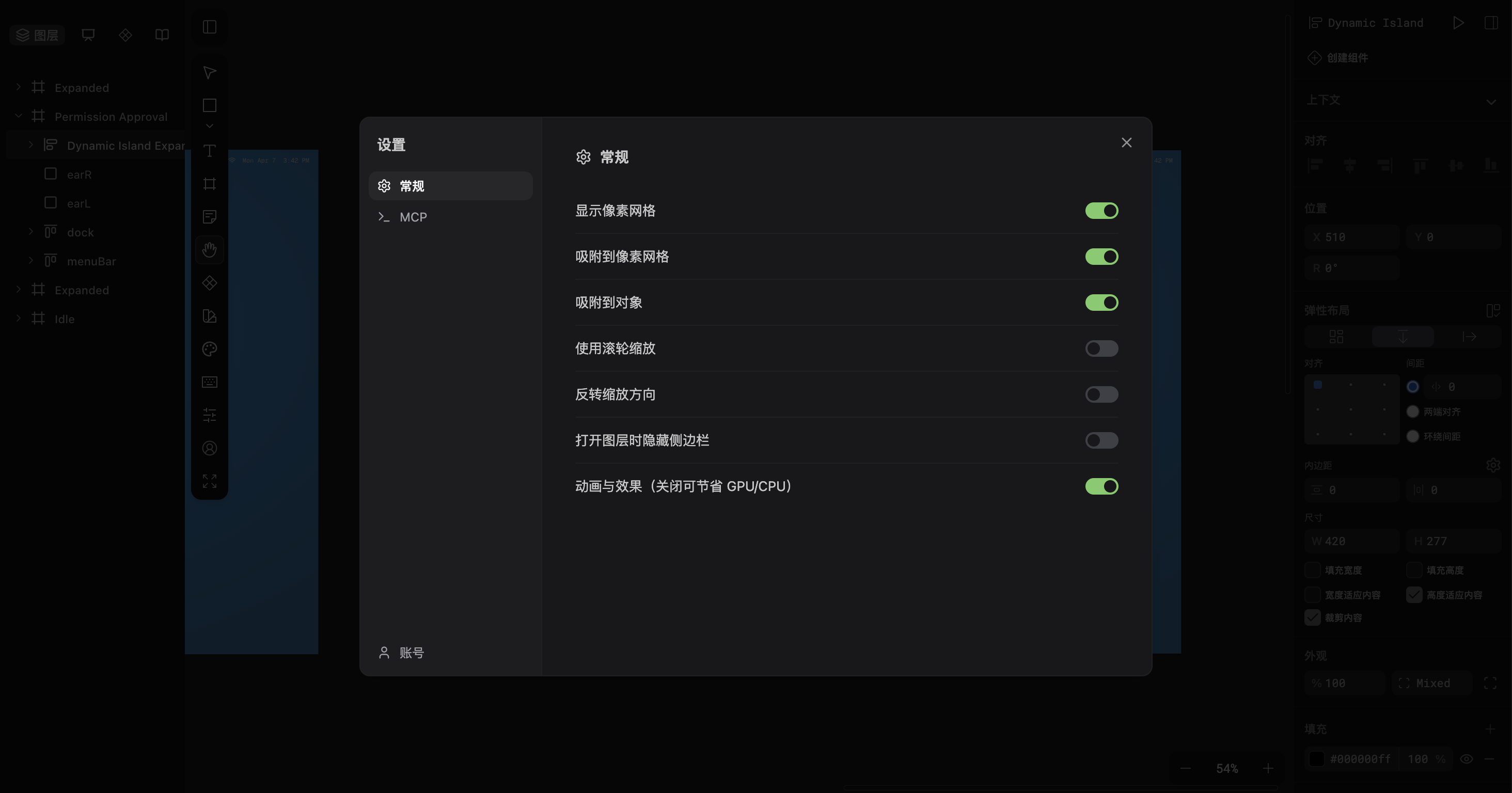Toggle fill visibility eye icon

coord(1466,759)
